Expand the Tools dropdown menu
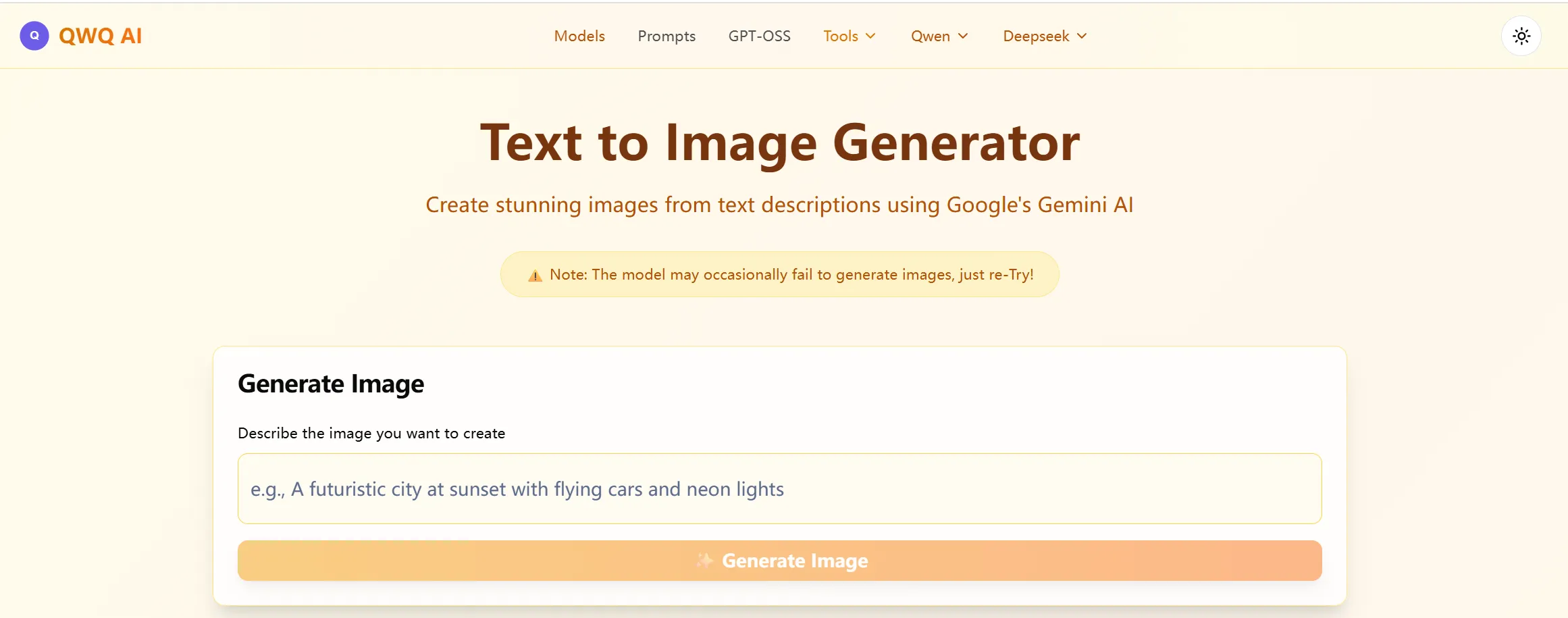 click(849, 36)
